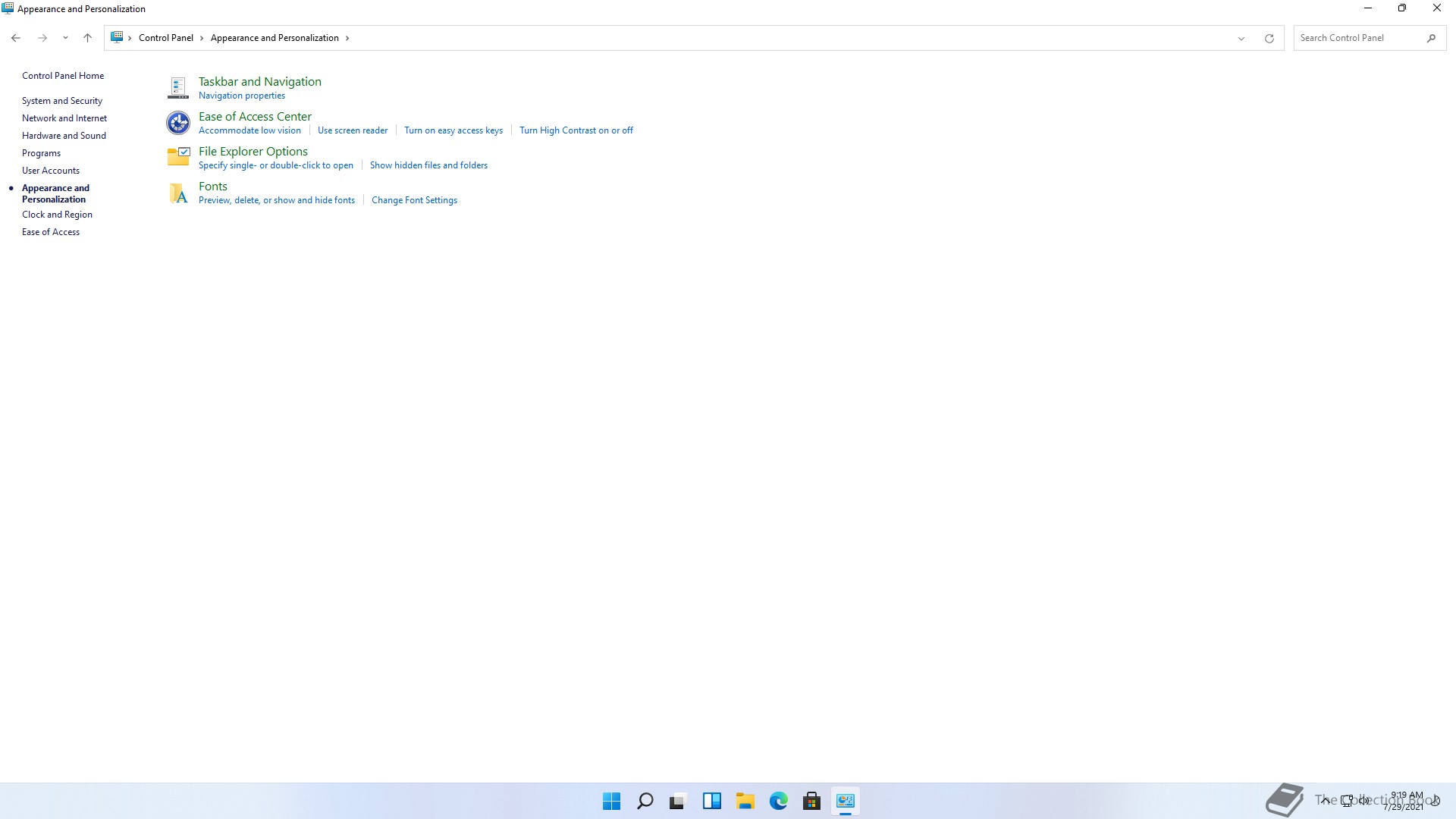Image resolution: width=1456 pixels, height=819 pixels.
Task: Open the address bar history dropdown
Action: 1241,38
